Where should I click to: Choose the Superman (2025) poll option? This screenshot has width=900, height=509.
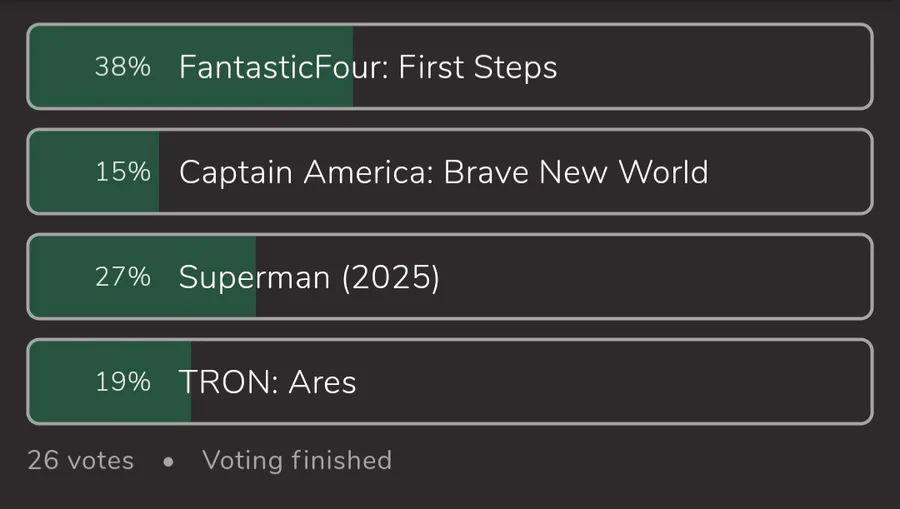pyautogui.click(x=309, y=277)
